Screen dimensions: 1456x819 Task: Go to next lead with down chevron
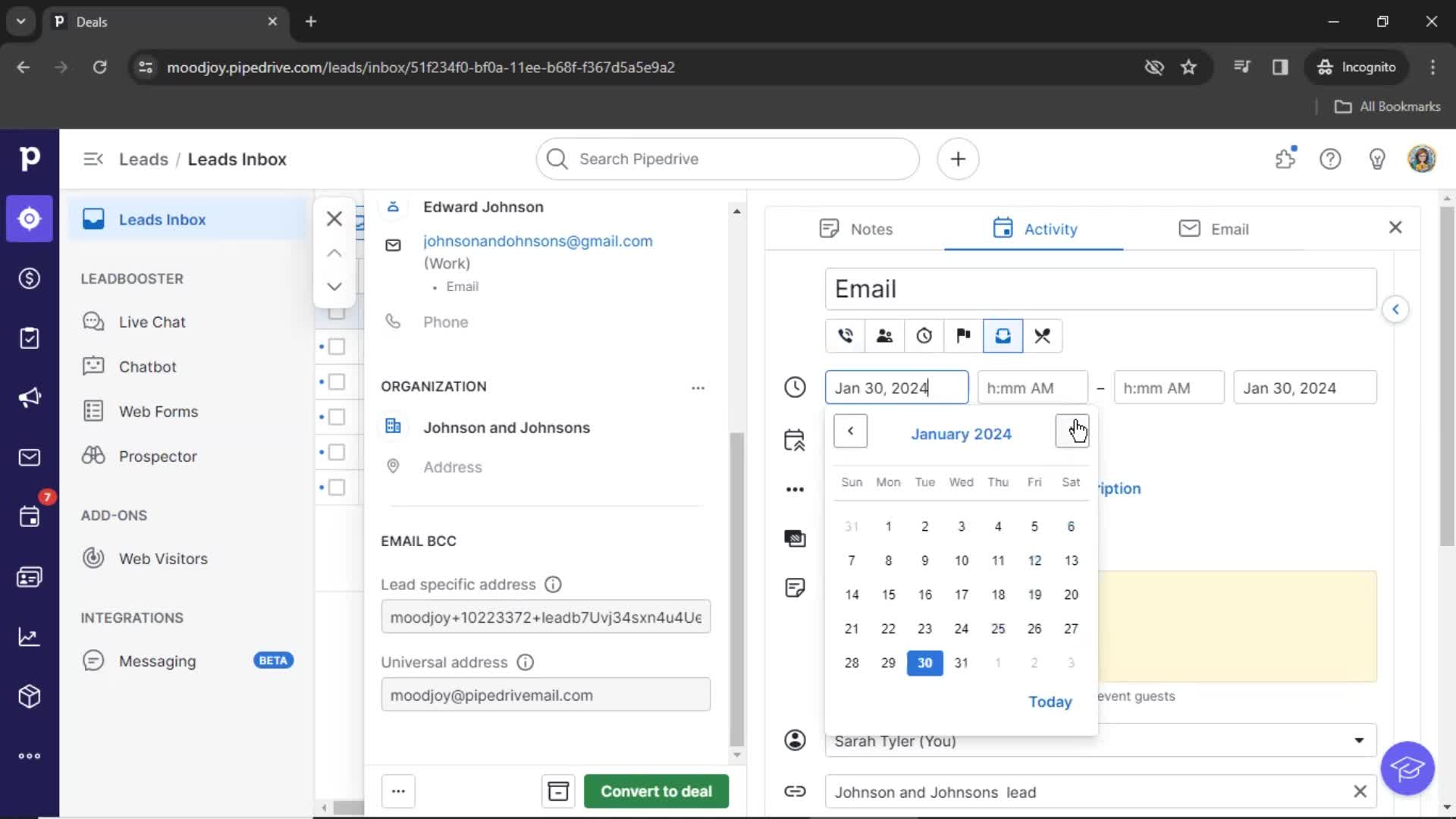(x=334, y=287)
